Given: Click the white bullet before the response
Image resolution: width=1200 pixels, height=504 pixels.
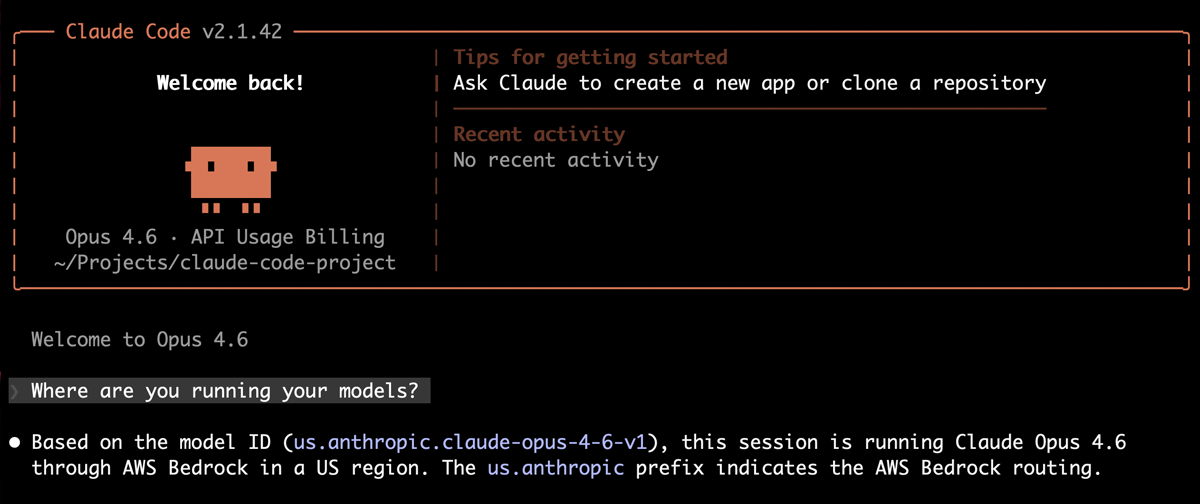Looking at the screenshot, I should (x=14, y=442).
